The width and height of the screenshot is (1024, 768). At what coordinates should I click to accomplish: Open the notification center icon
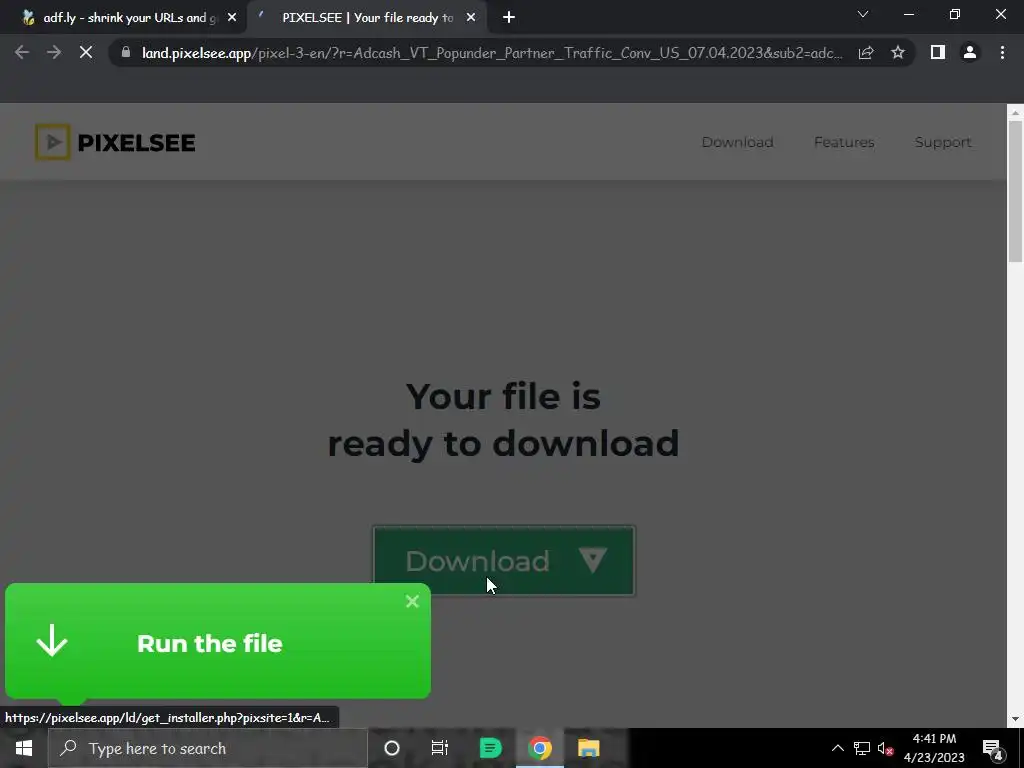coord(992,749)
